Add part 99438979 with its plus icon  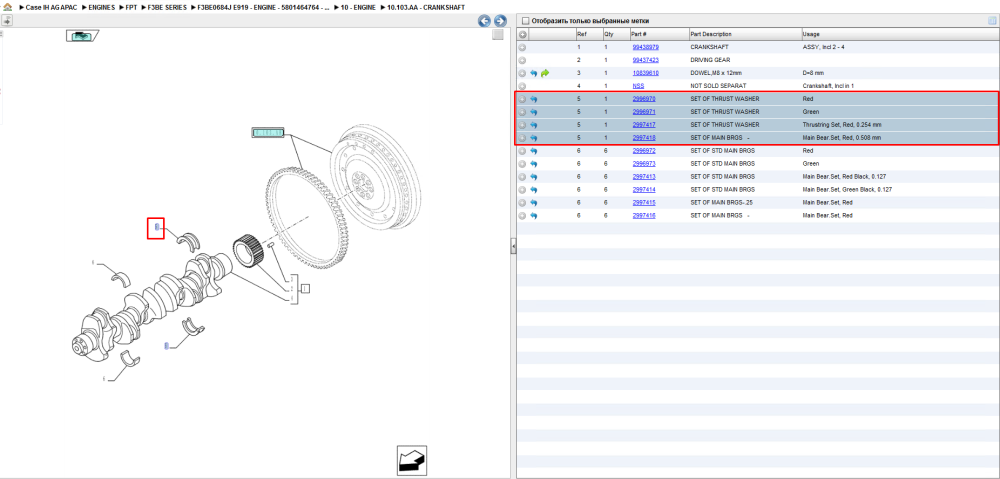[522, 47]
